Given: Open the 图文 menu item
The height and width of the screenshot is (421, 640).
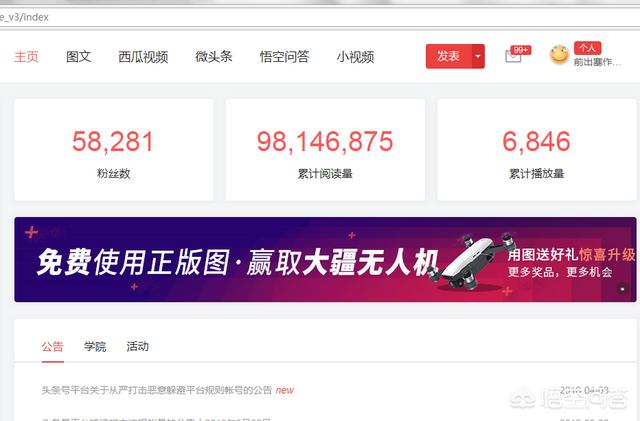Looking at the screenshot, I should point(78,56).
